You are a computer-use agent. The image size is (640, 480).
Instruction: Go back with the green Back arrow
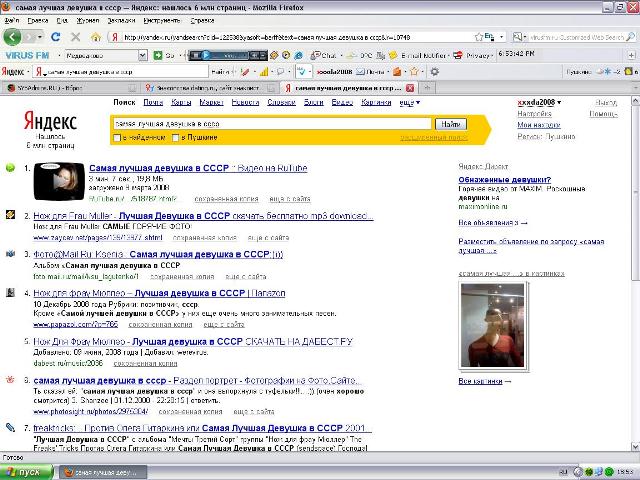pyautogui.click(x=12, y=37)
